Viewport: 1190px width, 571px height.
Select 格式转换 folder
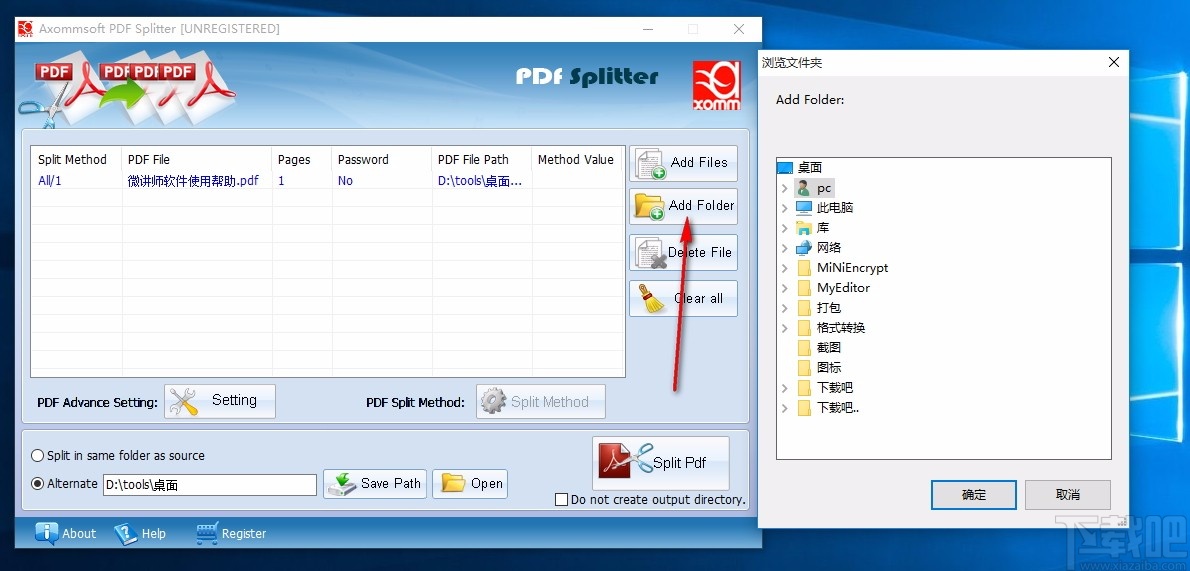(x=841, y=327)
